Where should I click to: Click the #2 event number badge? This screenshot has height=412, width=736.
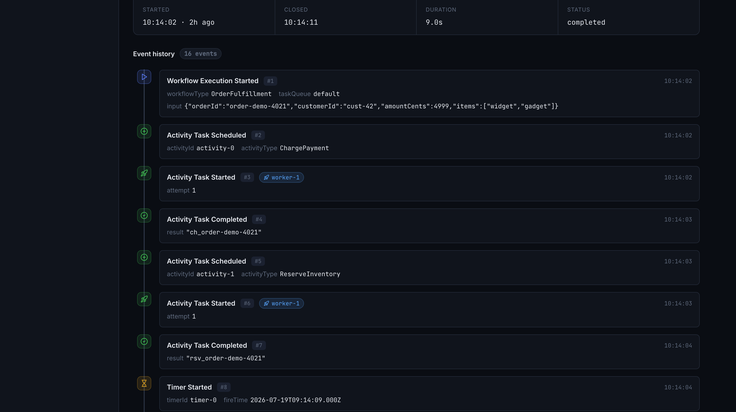pyautogui.click(x=258, y=135)
